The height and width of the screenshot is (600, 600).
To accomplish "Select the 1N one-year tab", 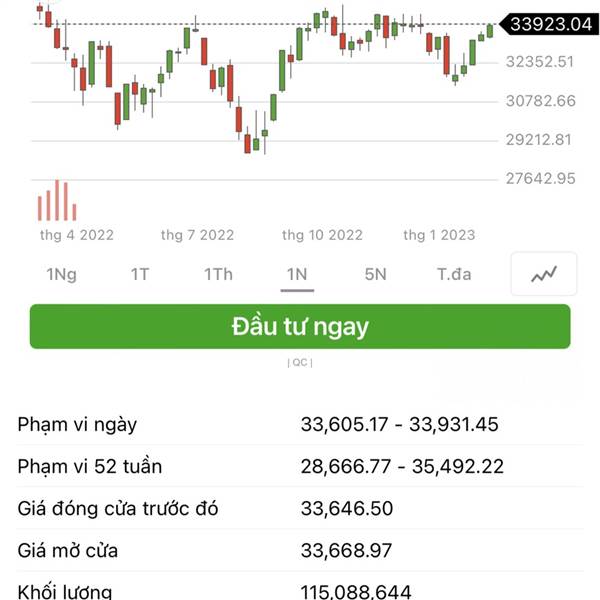I will pos(297,274).
